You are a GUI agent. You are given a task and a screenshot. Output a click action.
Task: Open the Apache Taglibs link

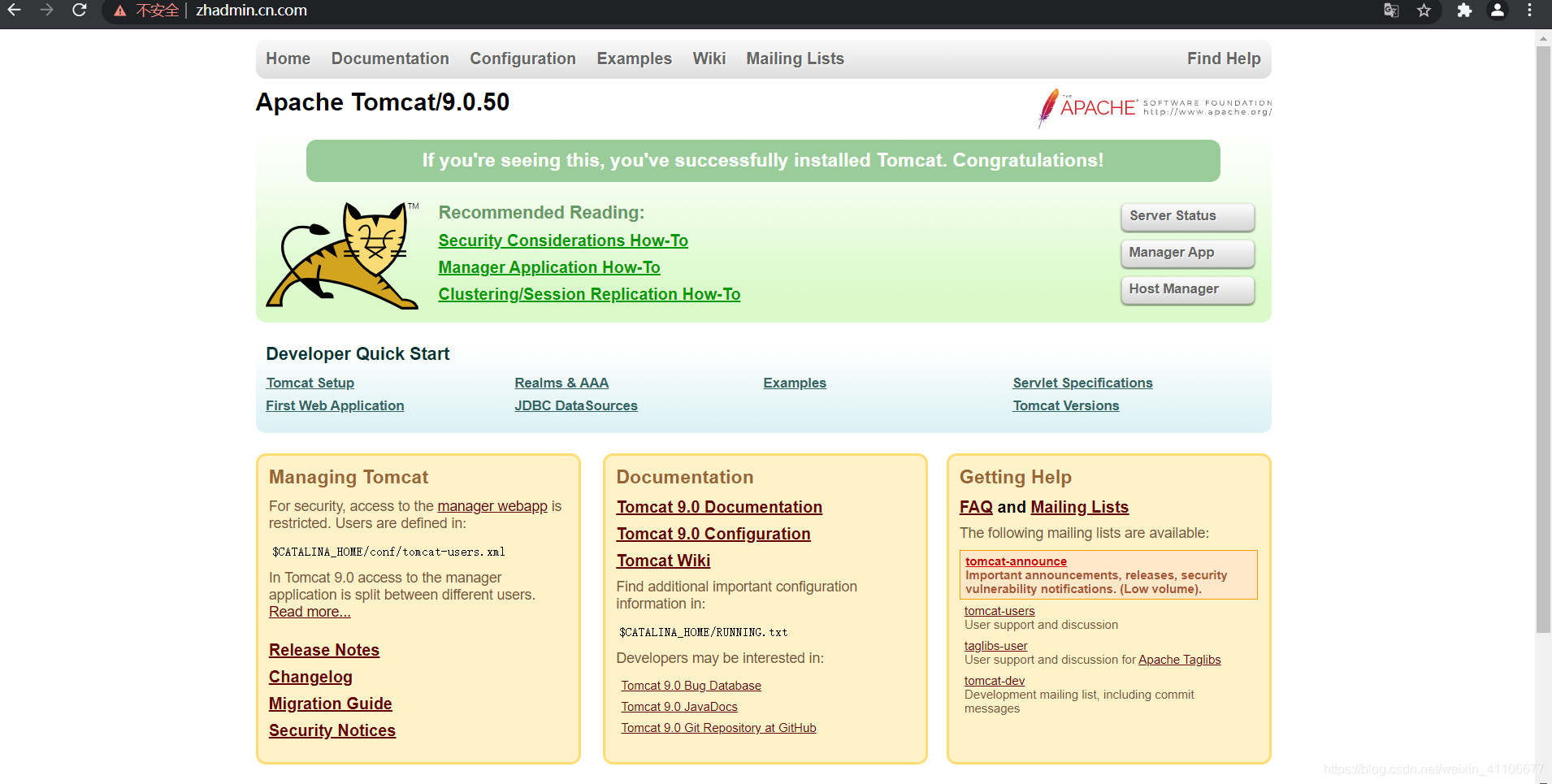pos(1179,660)
